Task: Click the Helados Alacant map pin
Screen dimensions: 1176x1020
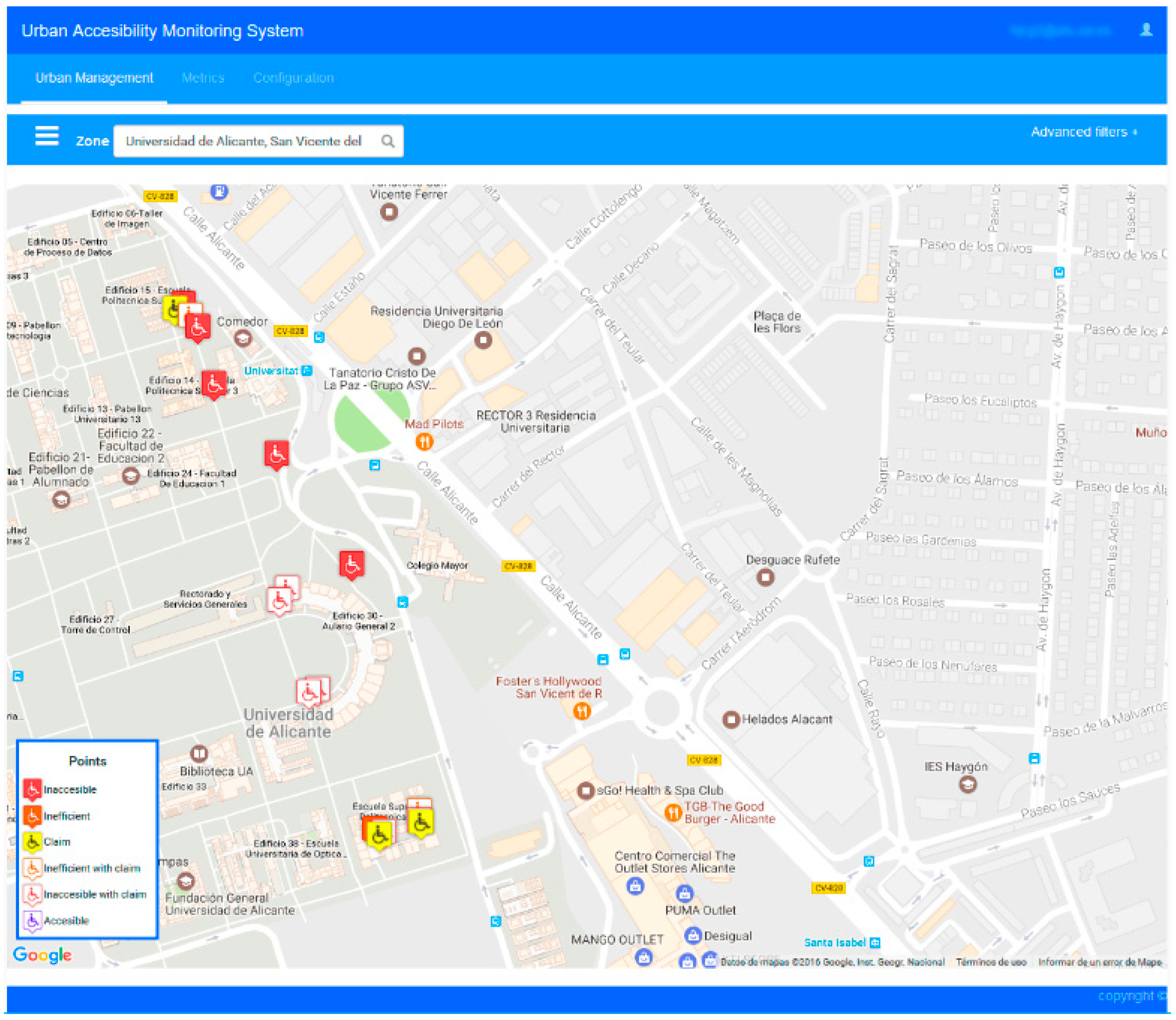Action: [x=730, y=719]
